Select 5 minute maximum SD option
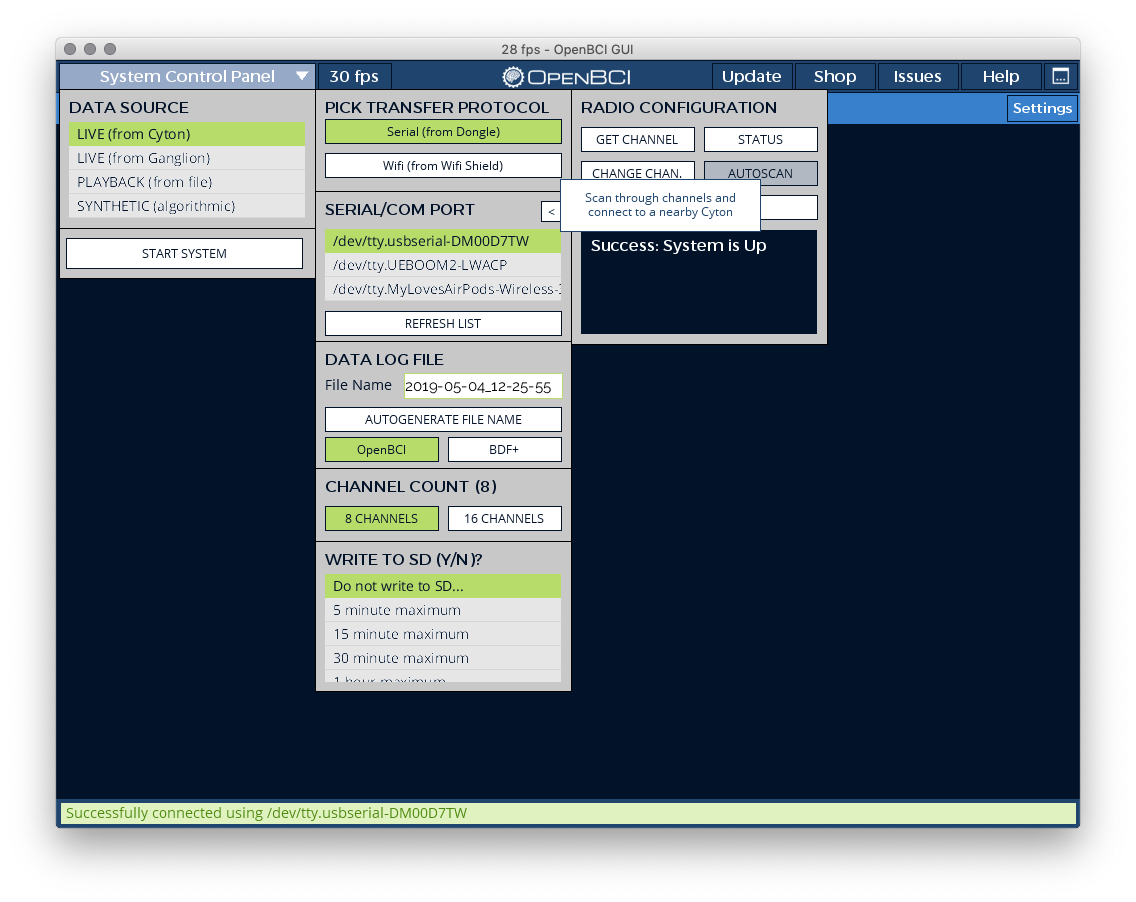Screen dimensions: 1136x902 (443, 610)
